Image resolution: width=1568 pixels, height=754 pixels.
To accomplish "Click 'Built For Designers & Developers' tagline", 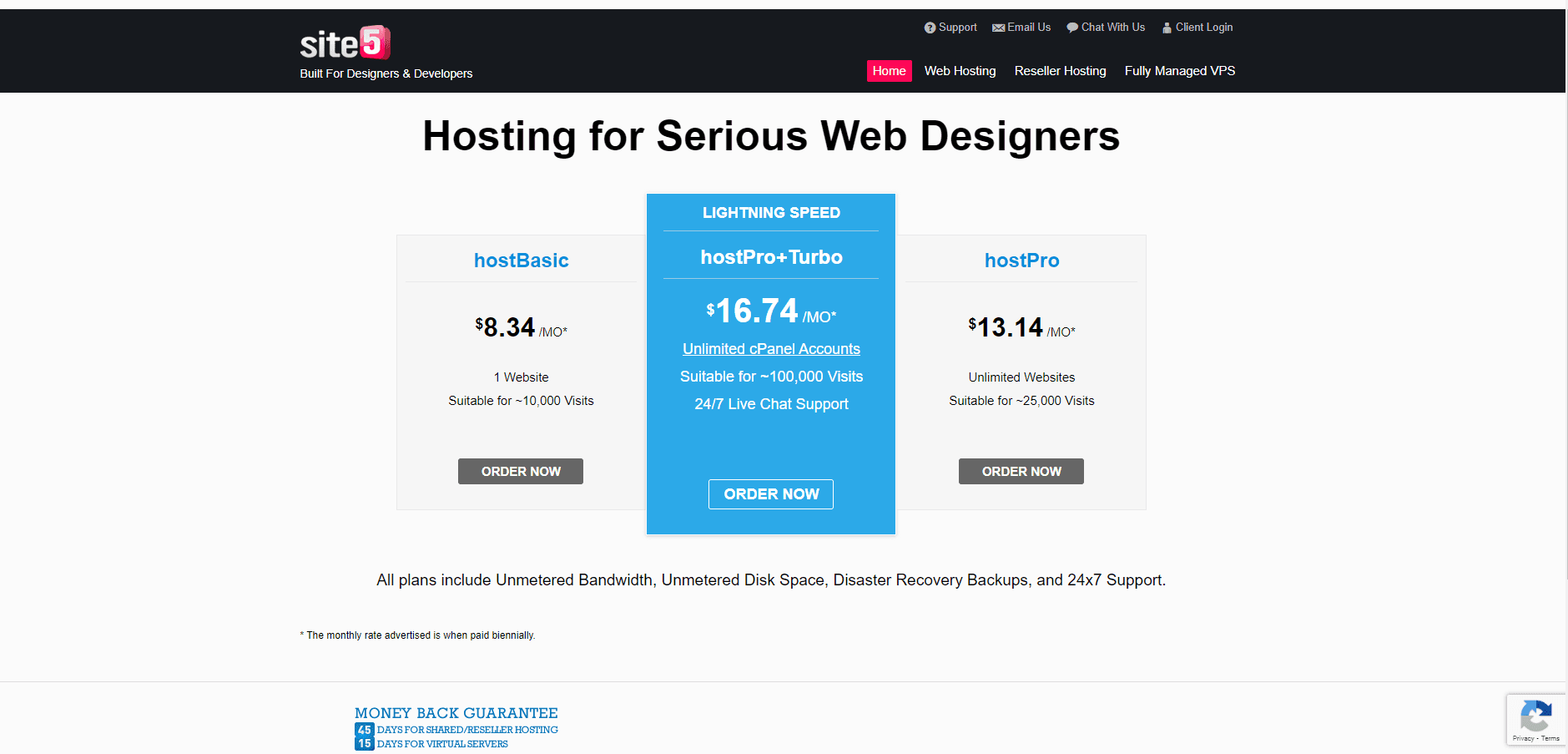I will coord(386,73).
